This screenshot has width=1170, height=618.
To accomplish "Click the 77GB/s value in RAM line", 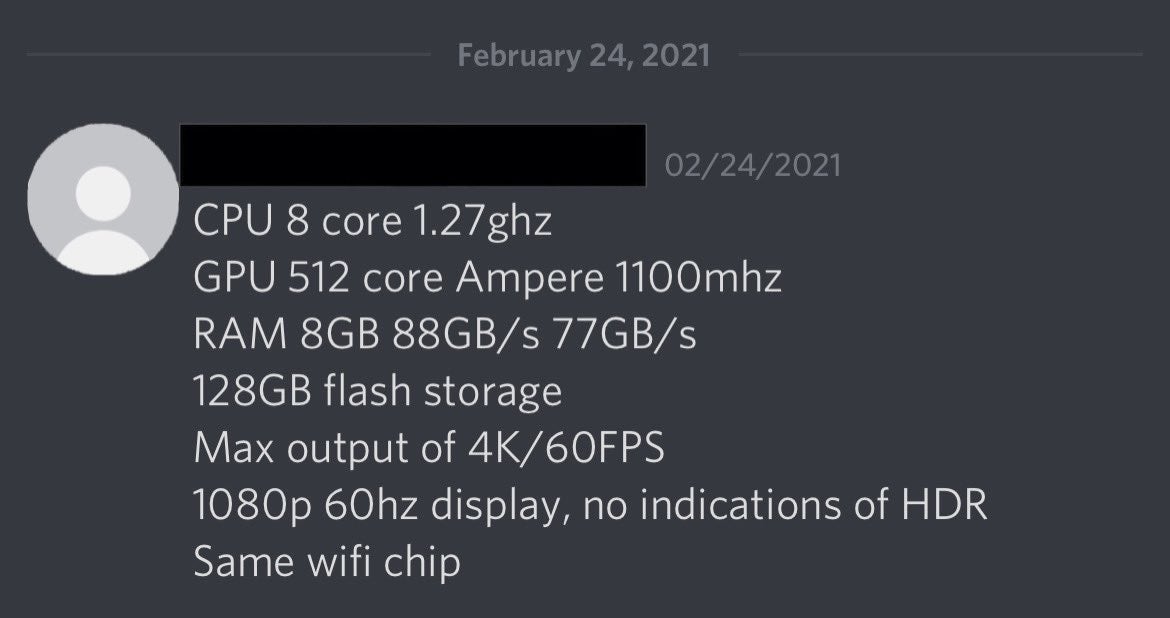I will pos(625,334).
